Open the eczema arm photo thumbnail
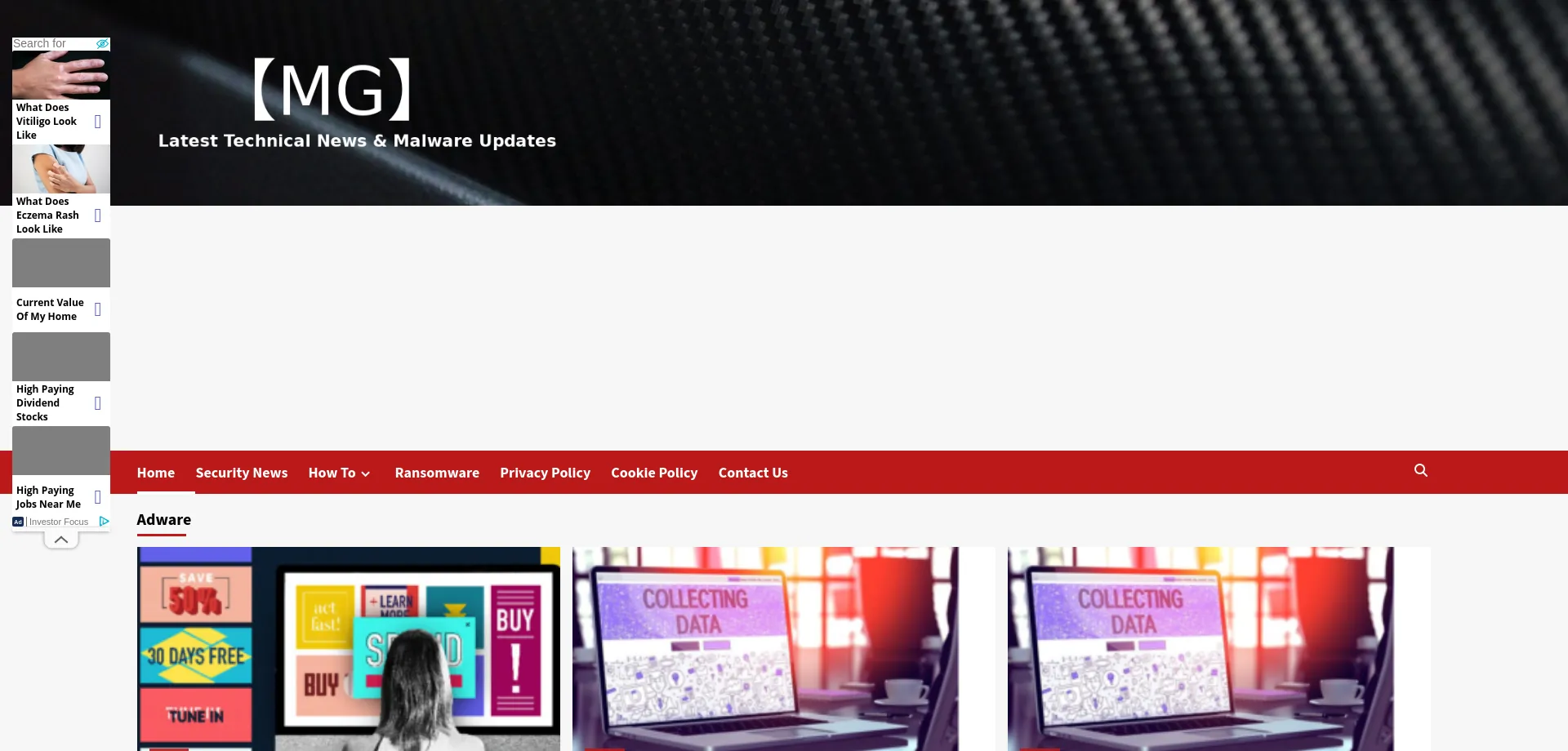This screenshot has height=751, width=1568. coord(61,169)
